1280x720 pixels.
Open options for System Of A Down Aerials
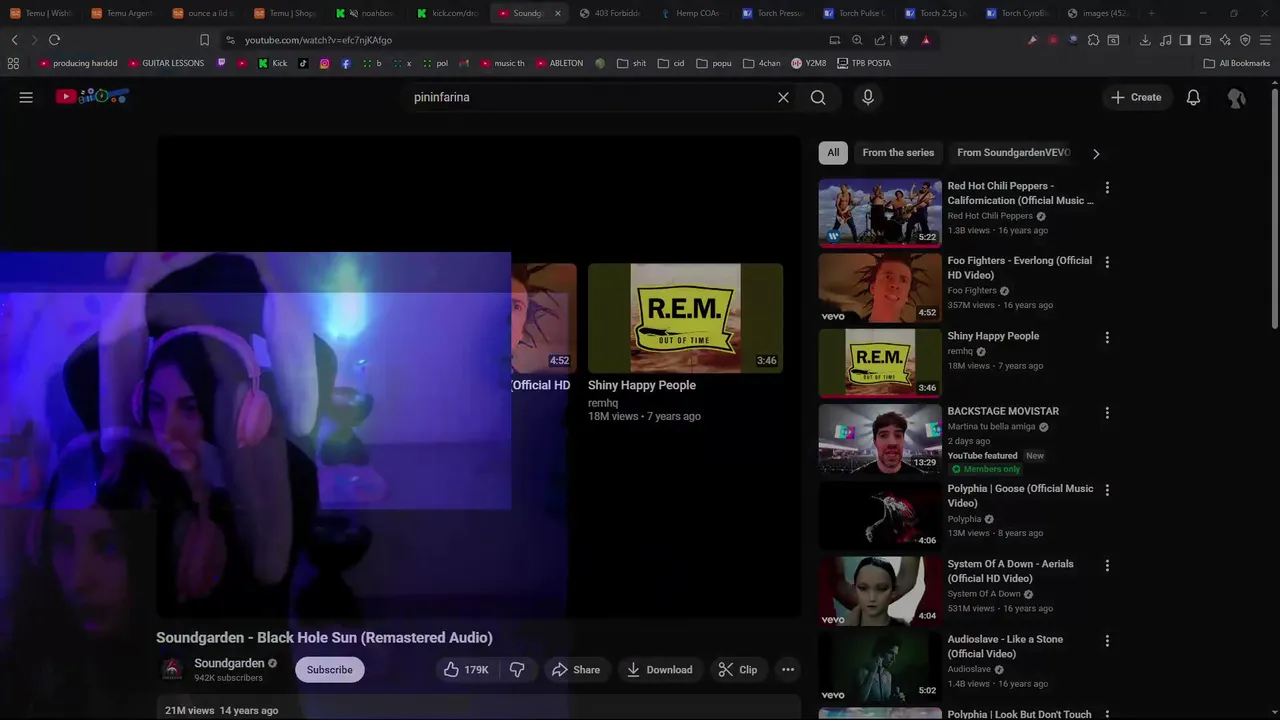pos(1107,565)
